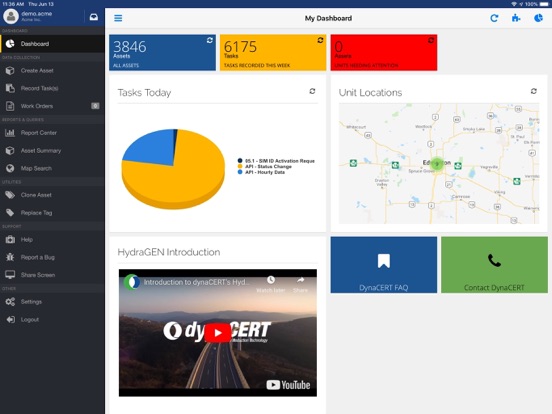
Task: Toggle API - Hourly Data legend entry
Action: tap(261, 172)
